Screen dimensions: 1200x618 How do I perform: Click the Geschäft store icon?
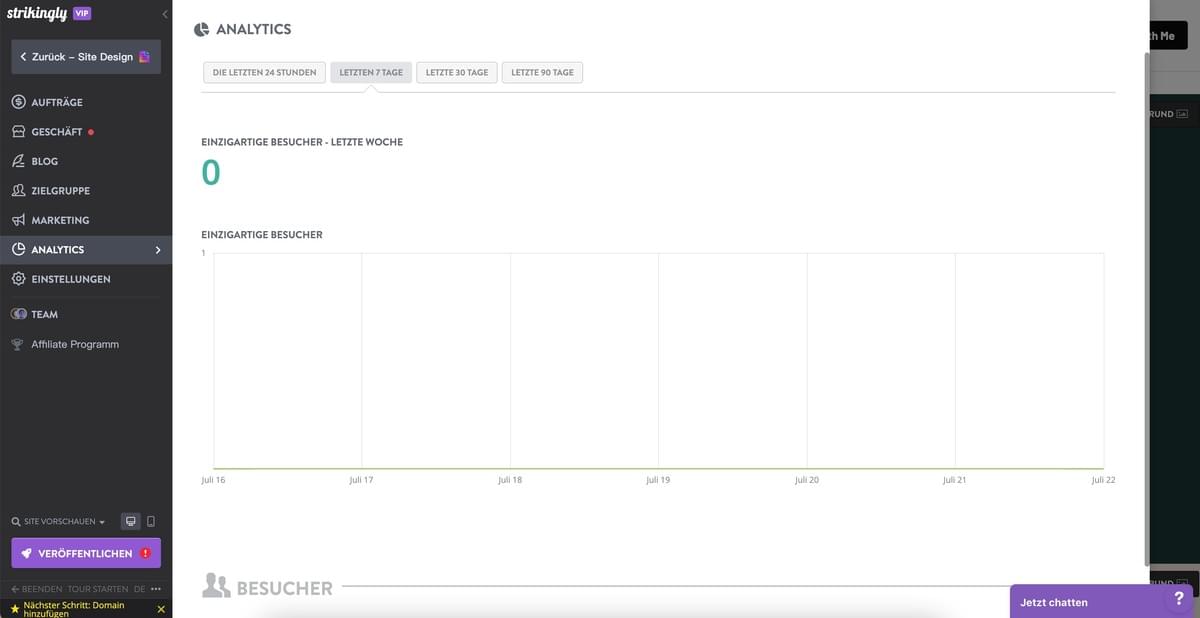(x=18, y=132)
